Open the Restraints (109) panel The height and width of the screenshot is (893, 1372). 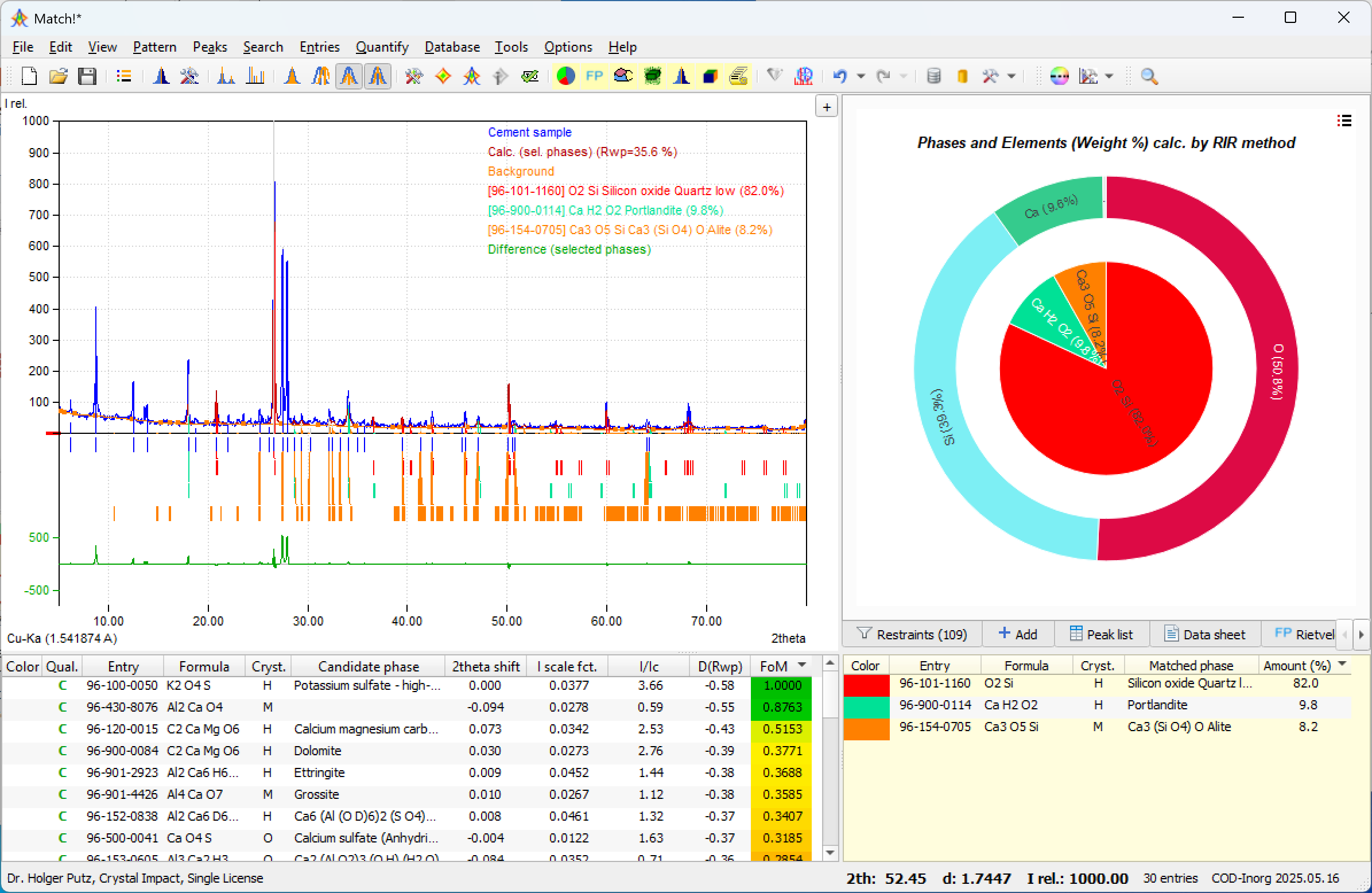point(911,634)
